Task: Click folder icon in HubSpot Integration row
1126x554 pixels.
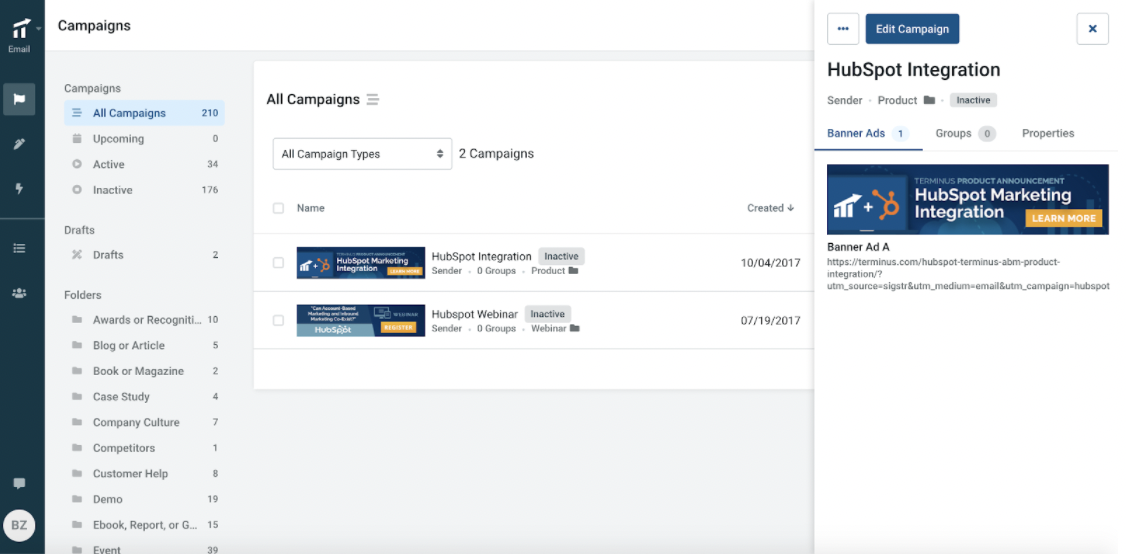Action: (573, 271)
